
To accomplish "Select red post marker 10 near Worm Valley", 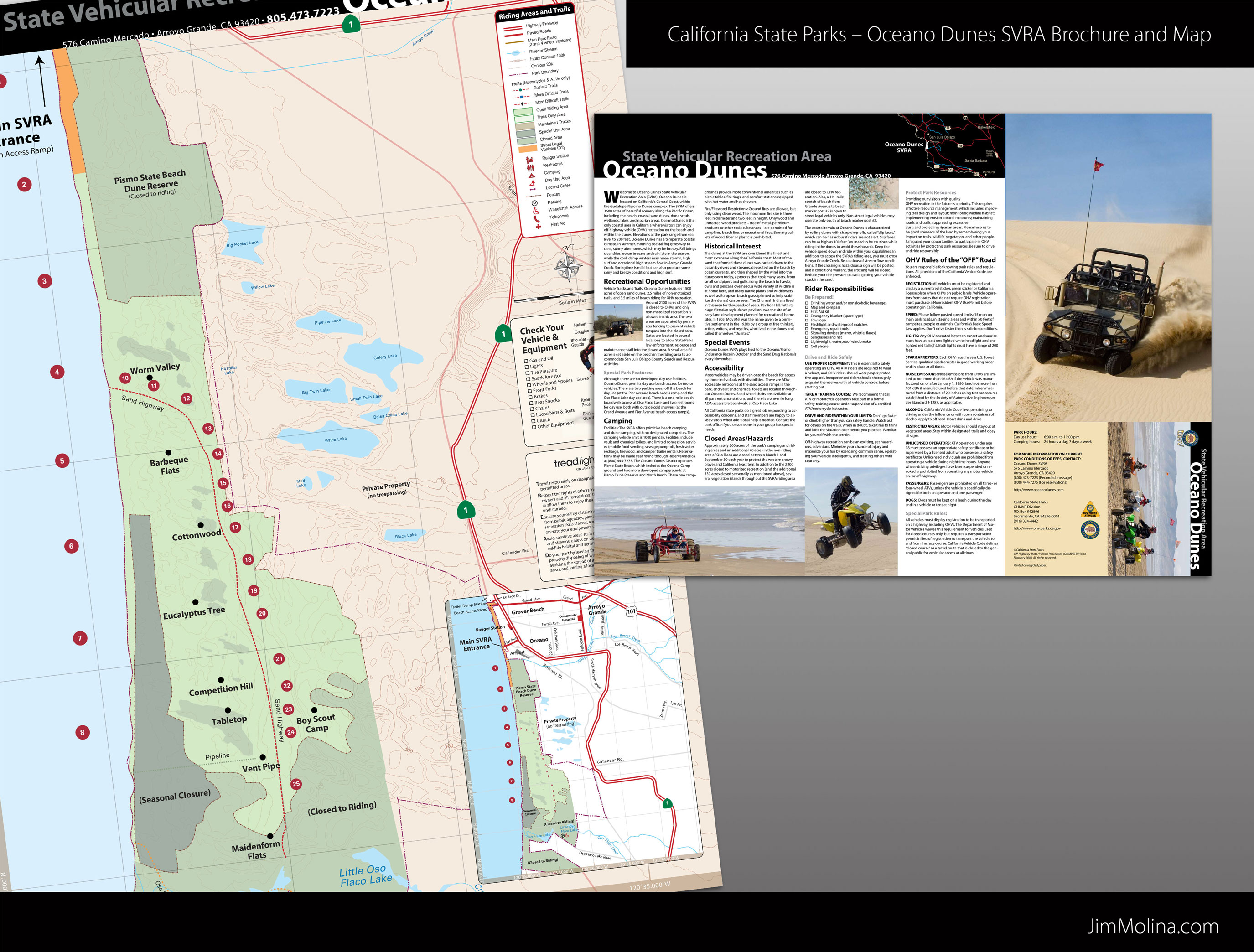I will point(125,378).
